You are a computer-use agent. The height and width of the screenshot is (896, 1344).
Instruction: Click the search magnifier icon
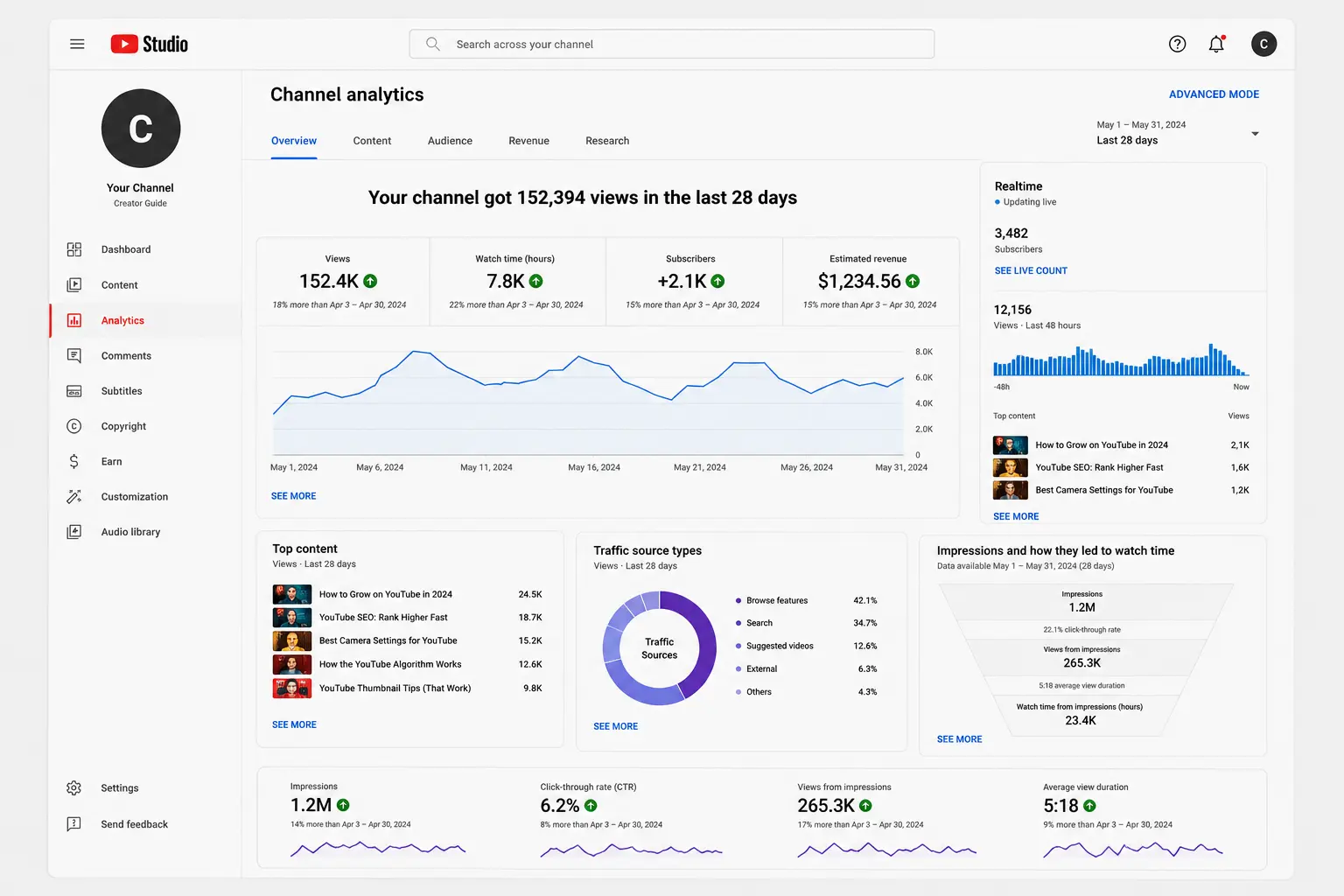[x=432, y=44]
